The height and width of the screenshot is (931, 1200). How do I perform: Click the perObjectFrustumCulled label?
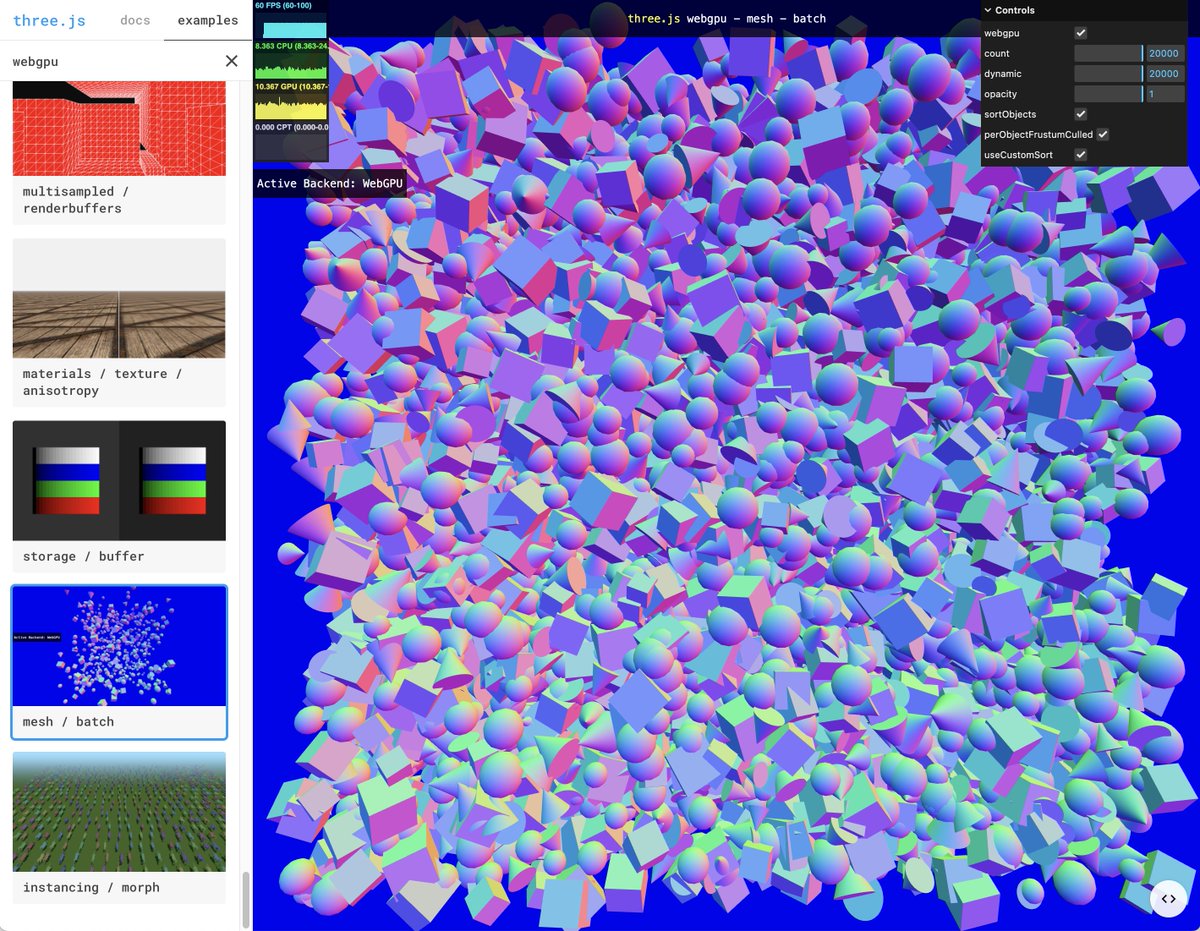(1038, 134)
